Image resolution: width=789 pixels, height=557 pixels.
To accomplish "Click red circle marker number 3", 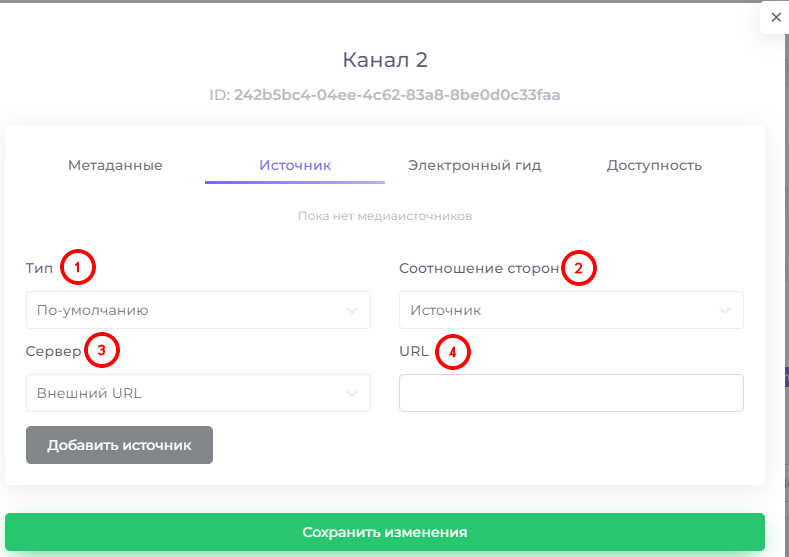I will click(x=102, y=350).
